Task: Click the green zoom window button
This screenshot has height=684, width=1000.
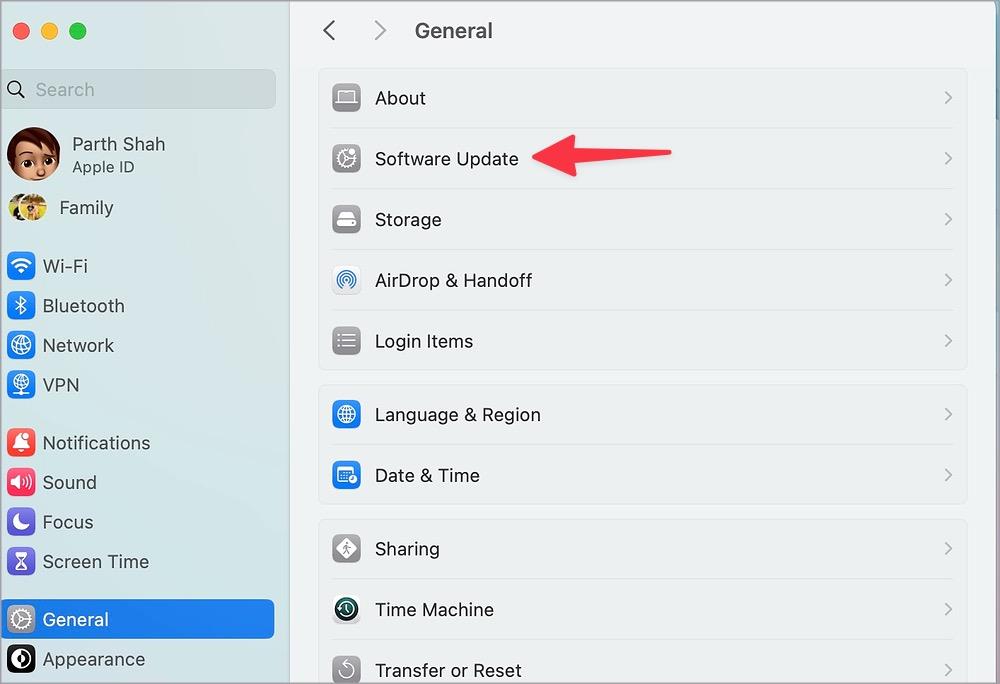Action: tap(78, 31)
